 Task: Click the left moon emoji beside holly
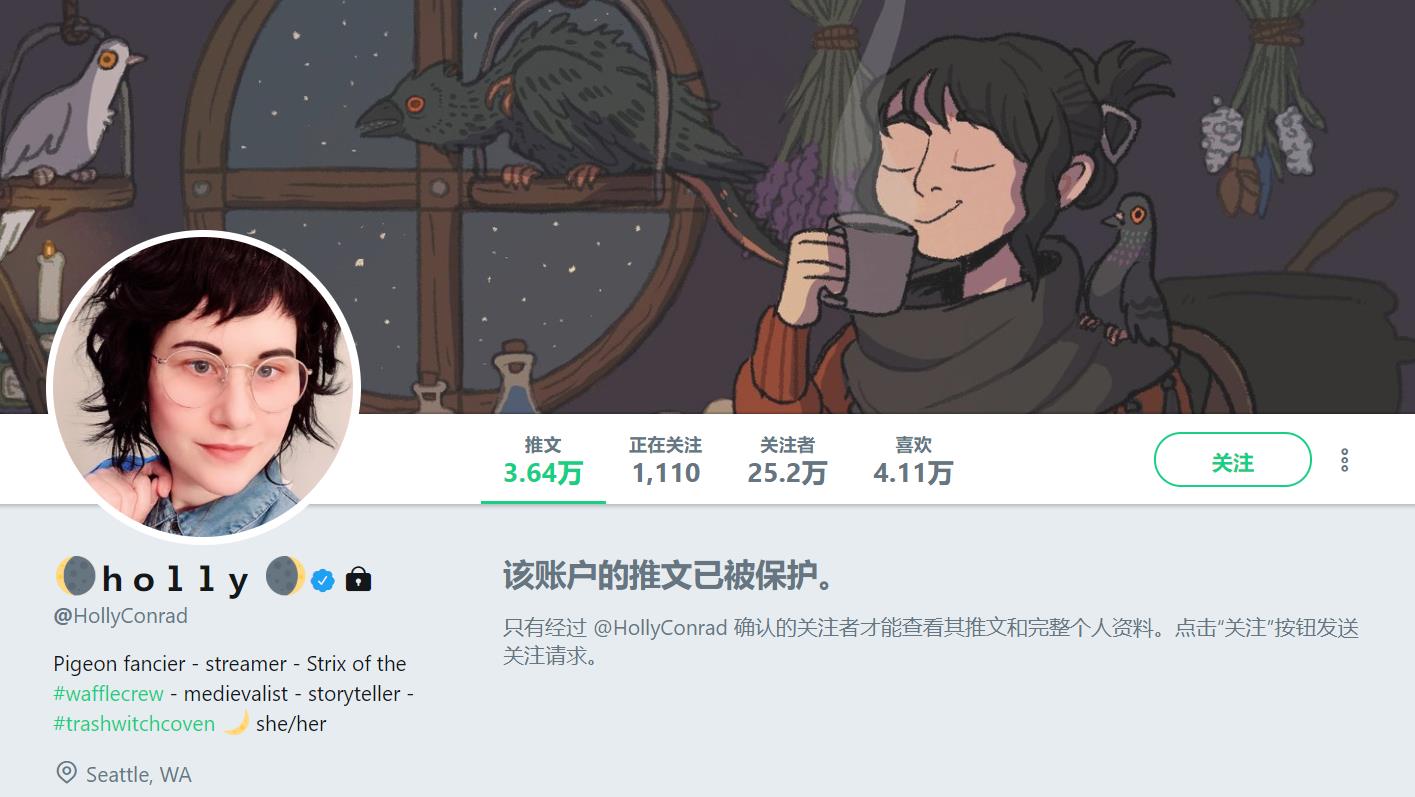(x=75, y=577)
